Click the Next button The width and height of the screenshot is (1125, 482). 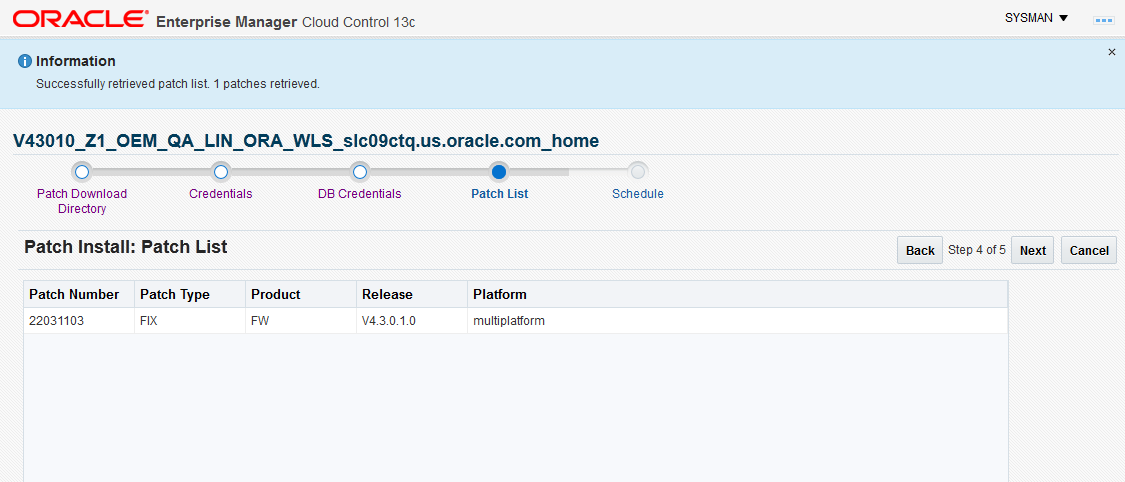1032,250
